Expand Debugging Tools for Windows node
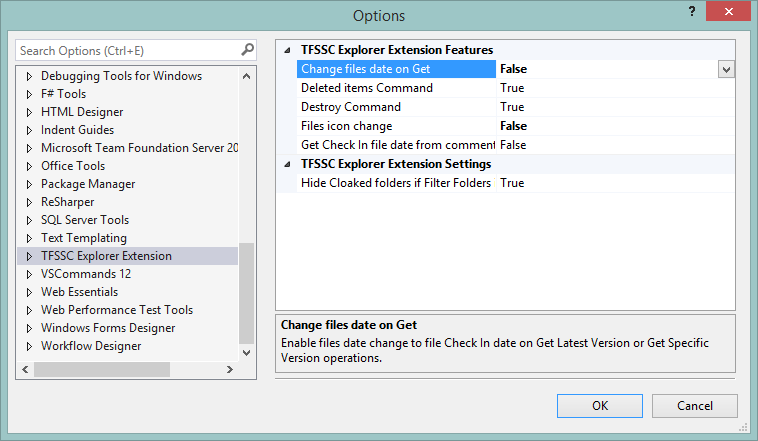This screenshot has height=441, width=758. click(x=29, y=76)
